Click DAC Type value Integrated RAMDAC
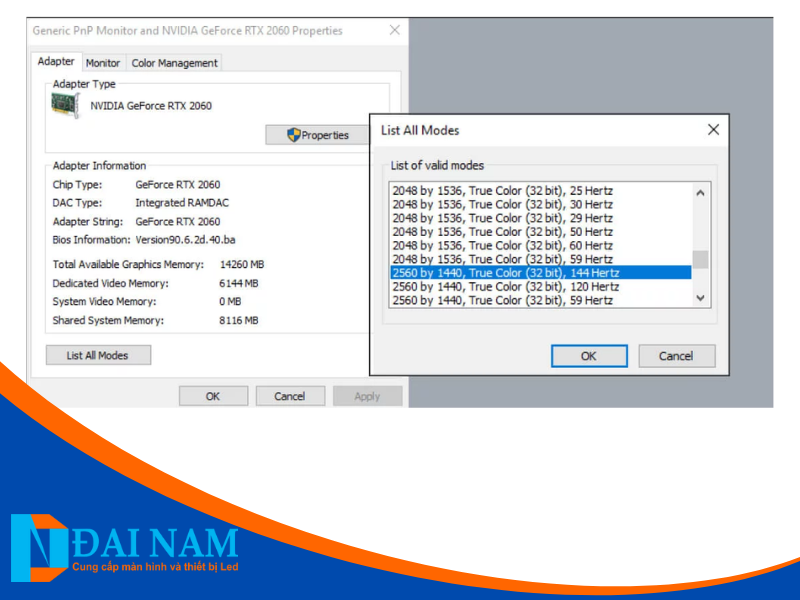 coord(182,203)
